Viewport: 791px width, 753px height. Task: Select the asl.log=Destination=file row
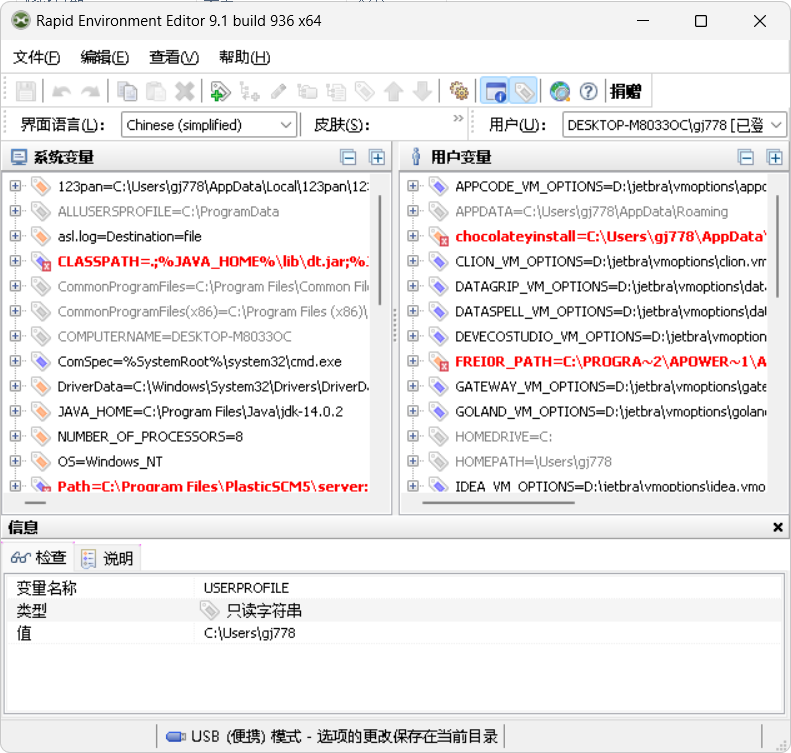tap(130, 237)
